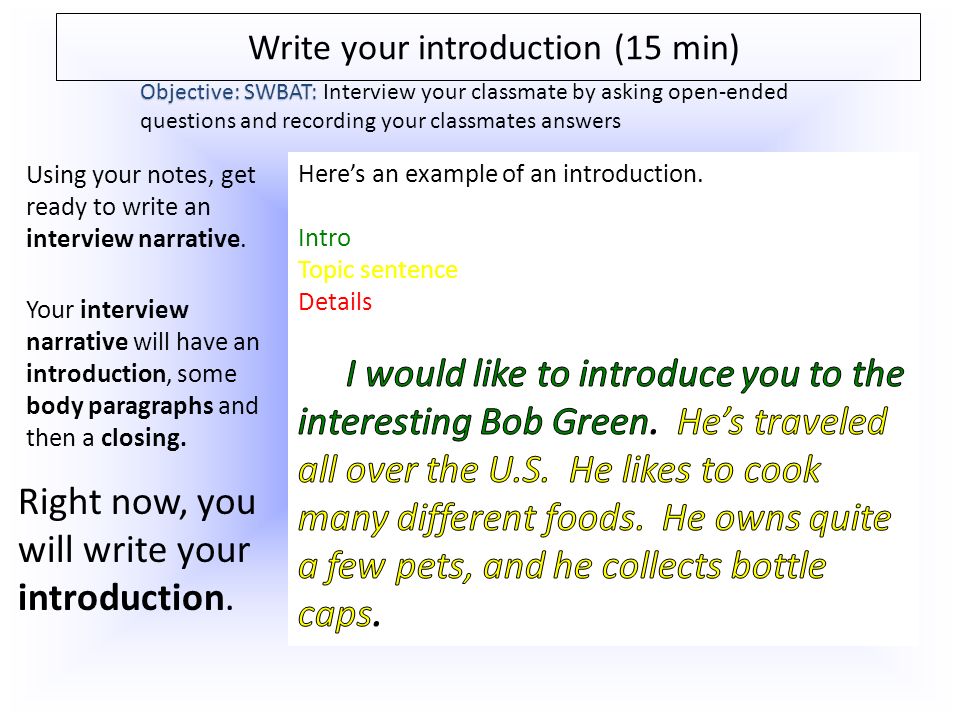Select the text "Here's an example of an introduction."
Viewport: 960px width, 720px height.
(x=500, y=174)
